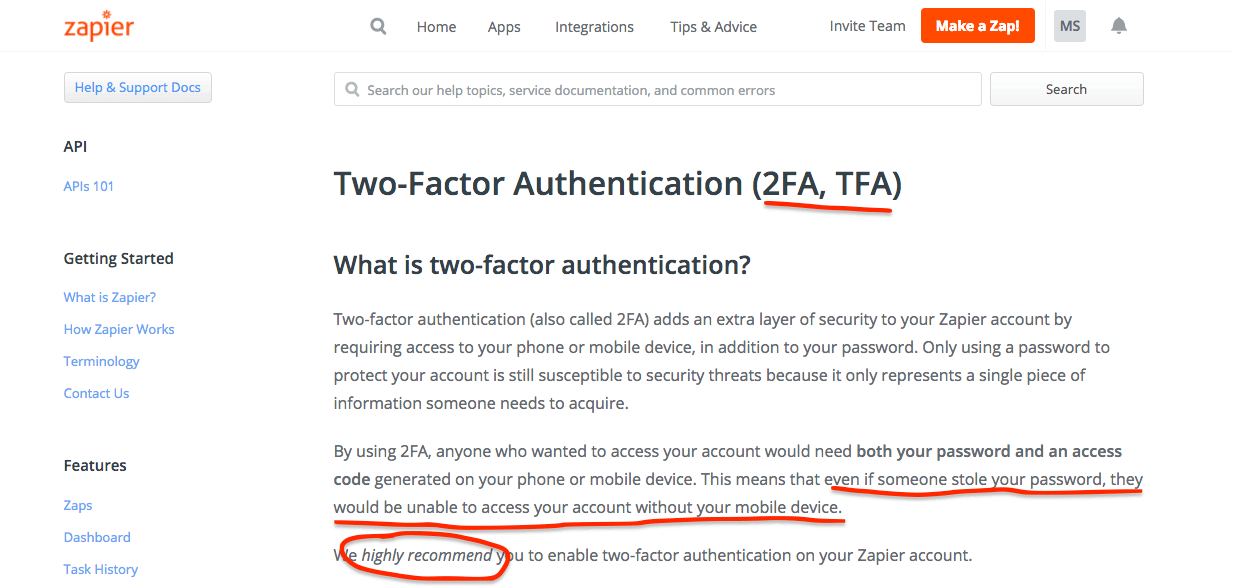Open the MS user avatar menu
The height and width of the screenshot is (587, 1233).
(x=1070, y=26)
